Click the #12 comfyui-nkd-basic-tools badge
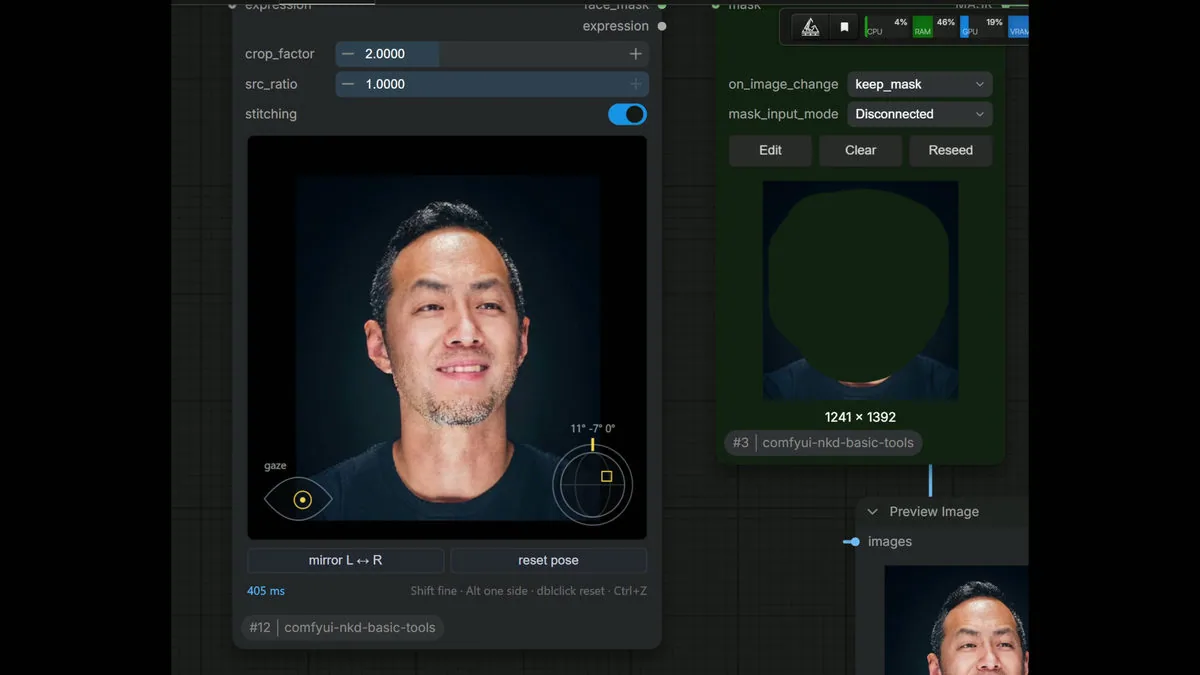 click(x=343, y=628)
